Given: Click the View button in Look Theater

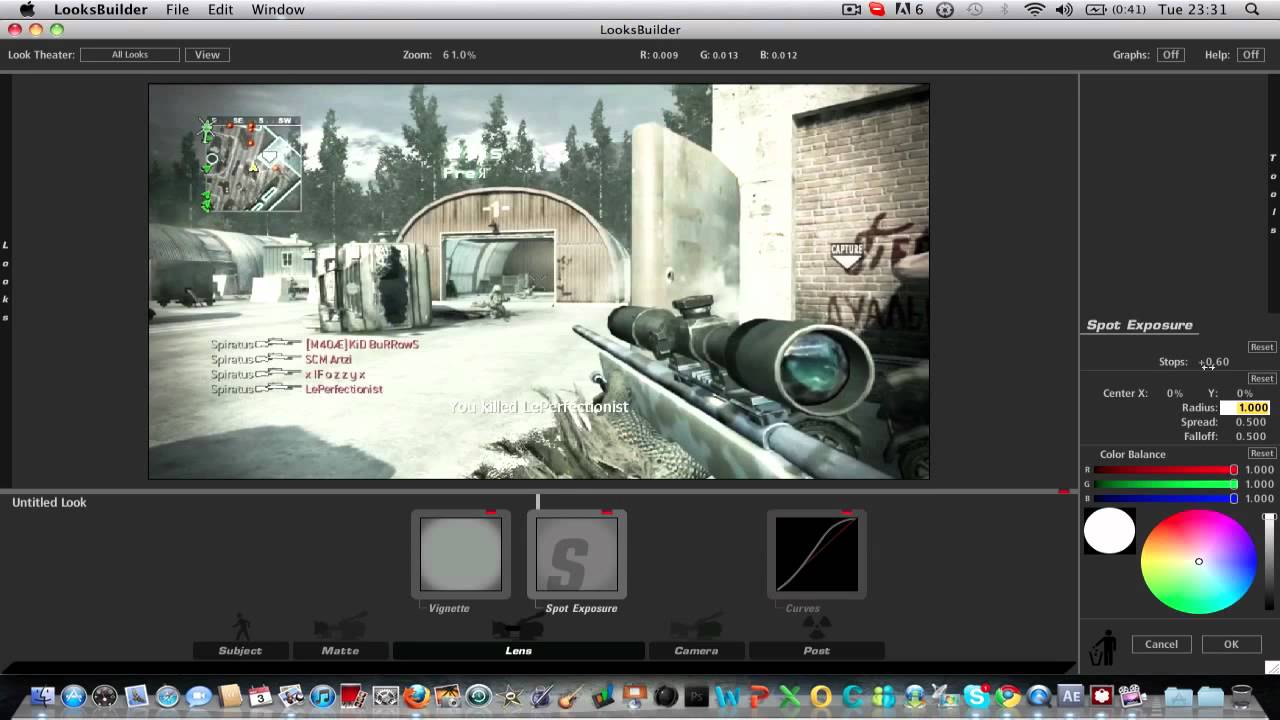Looking at the screenshot, I should [207, 55].
